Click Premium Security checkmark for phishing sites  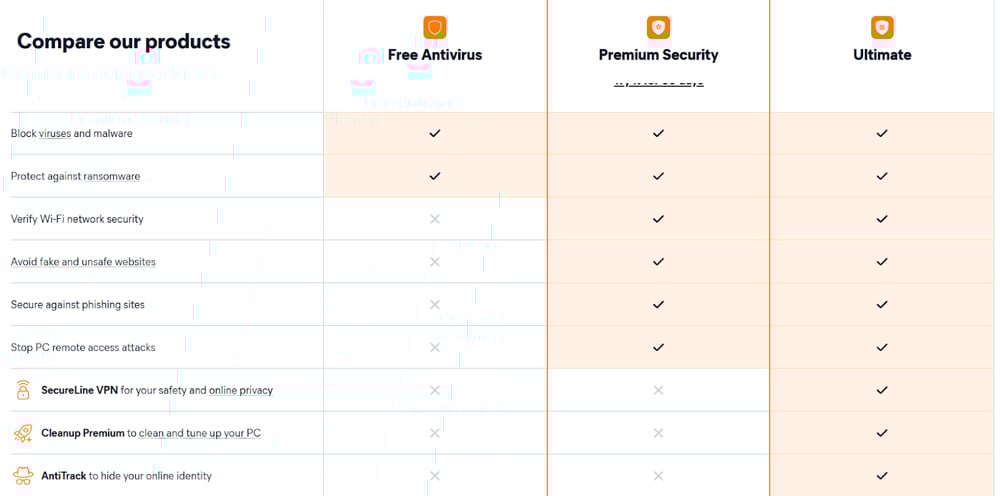pyautogui.click(x=658, y=304)
